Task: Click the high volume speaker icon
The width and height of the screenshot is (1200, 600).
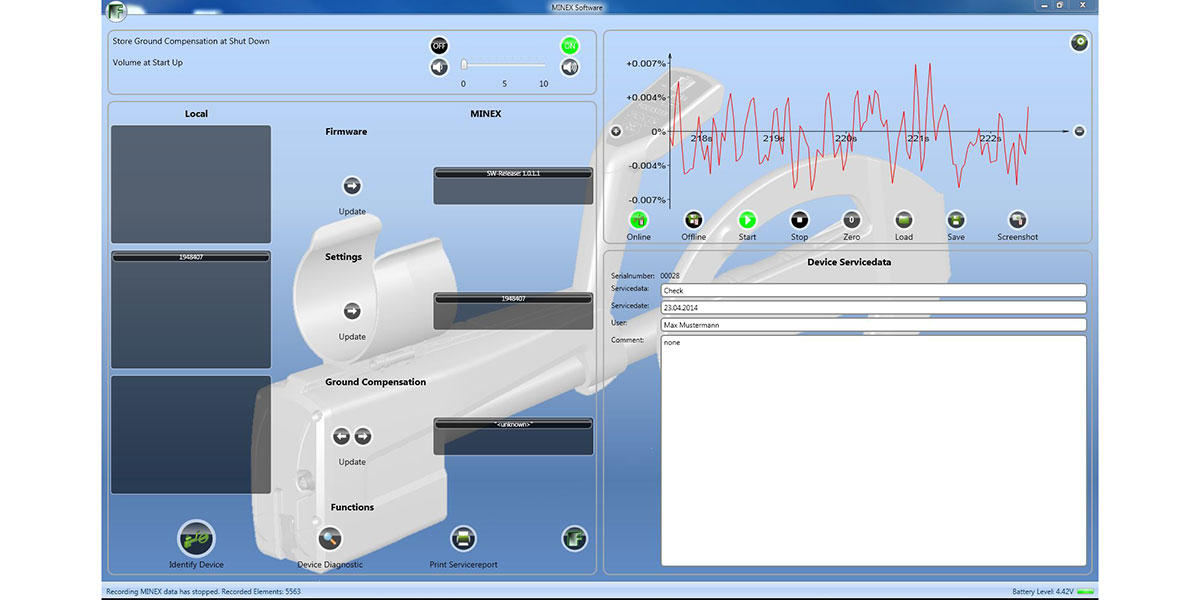Action: coord(570,67)
